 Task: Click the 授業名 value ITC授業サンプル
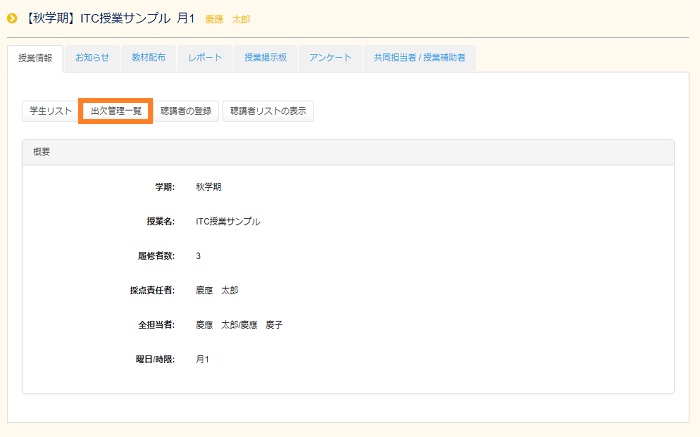[228, 221]
